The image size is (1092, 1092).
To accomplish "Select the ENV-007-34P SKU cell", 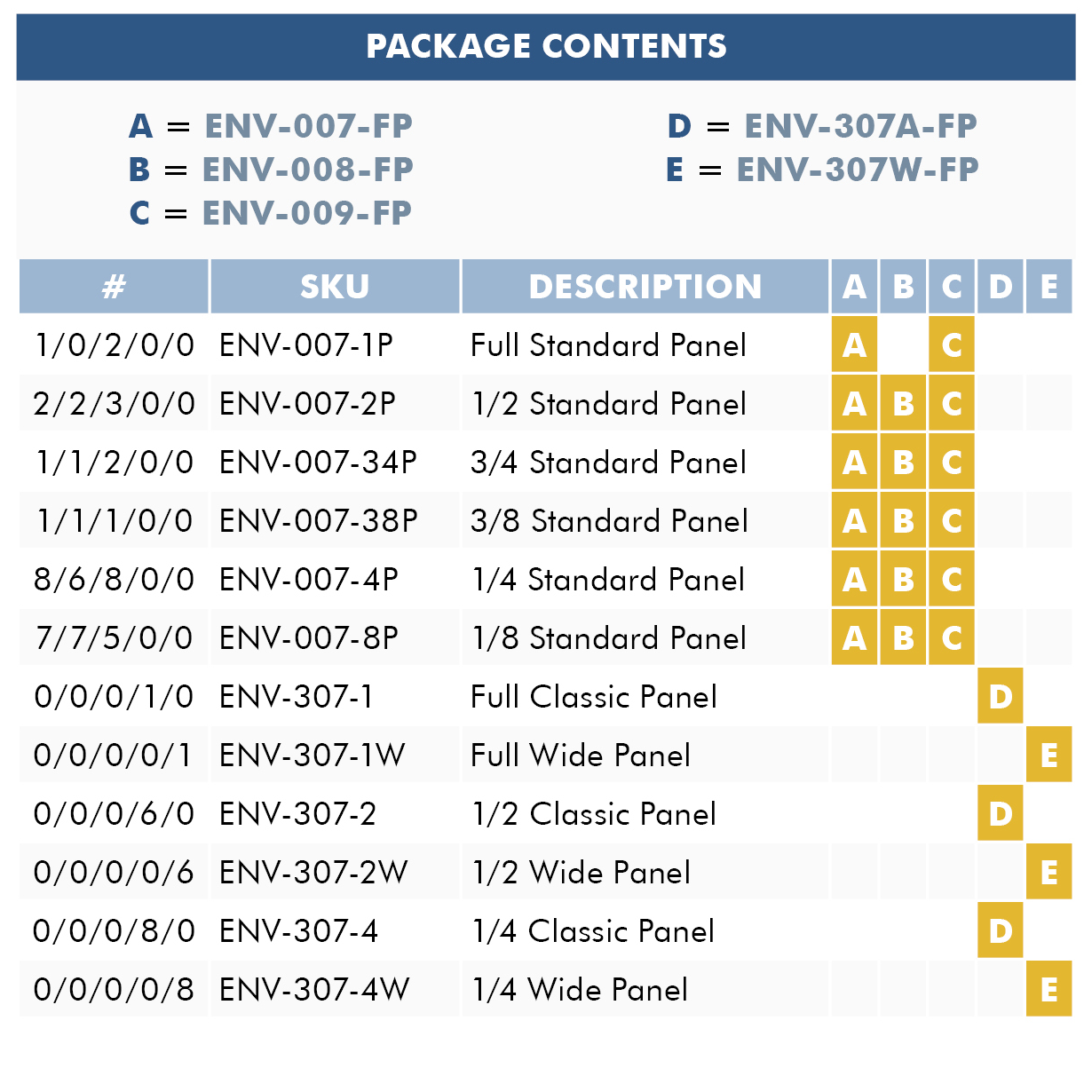I will tap(335, 462).
